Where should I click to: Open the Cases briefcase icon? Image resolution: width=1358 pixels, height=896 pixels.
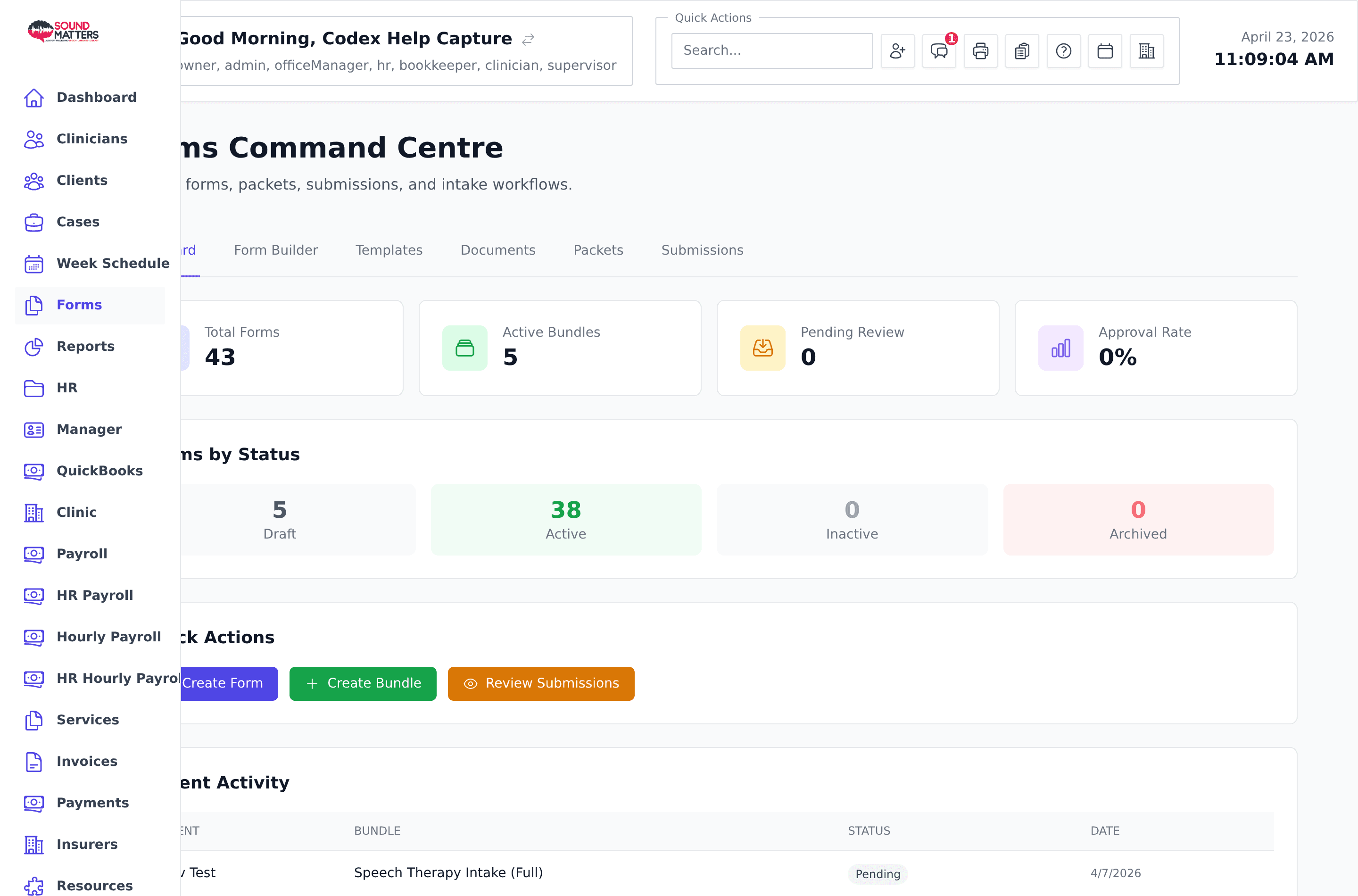tap(33, 222)
